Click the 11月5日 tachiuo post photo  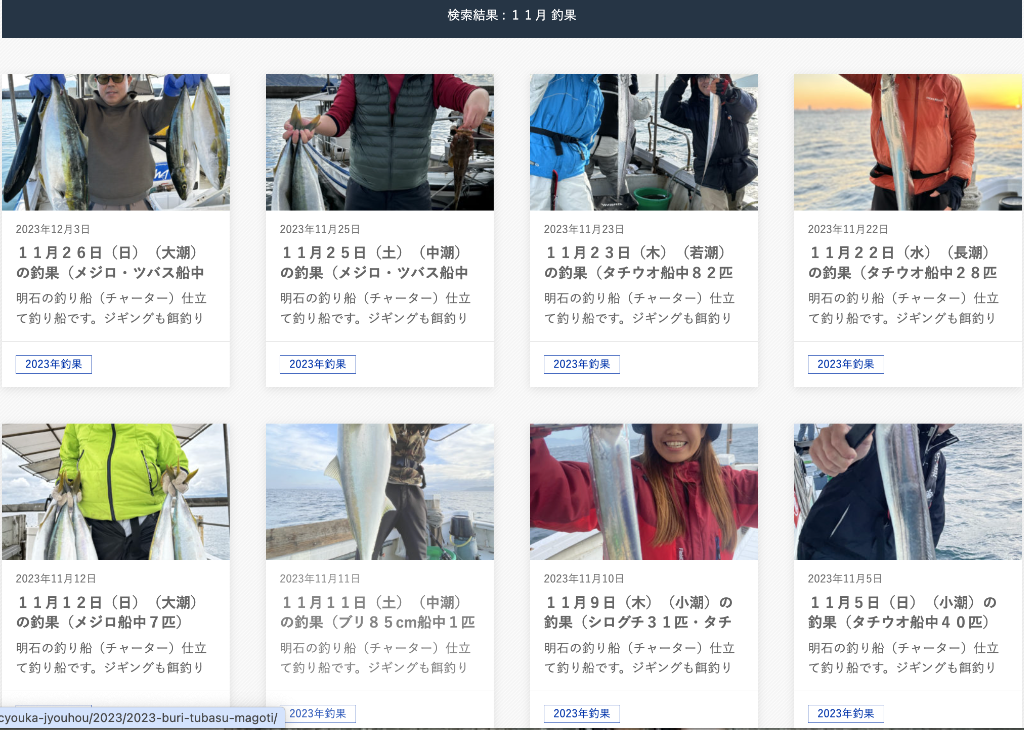pos(908,491)
